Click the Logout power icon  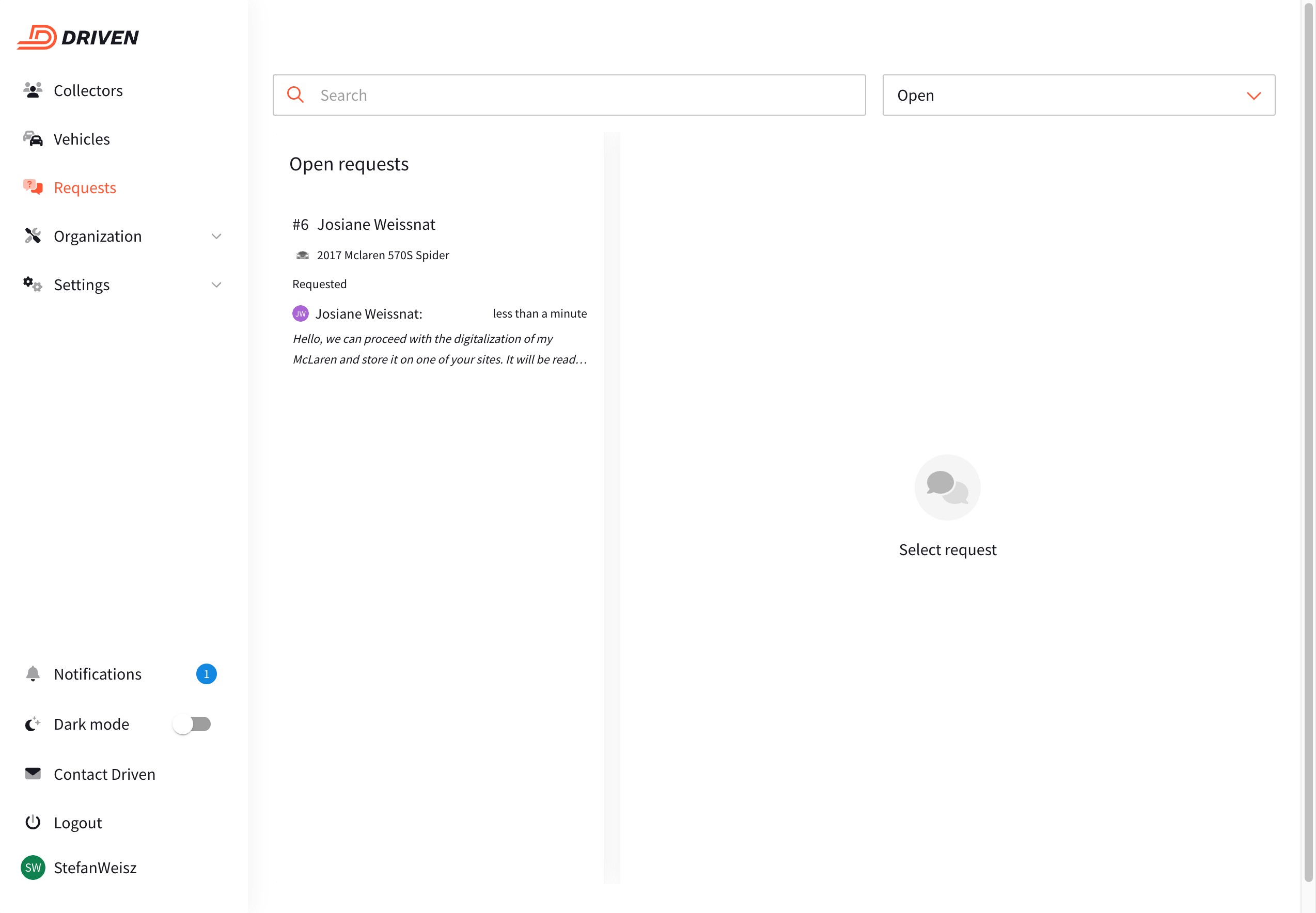tap(33, 822)
